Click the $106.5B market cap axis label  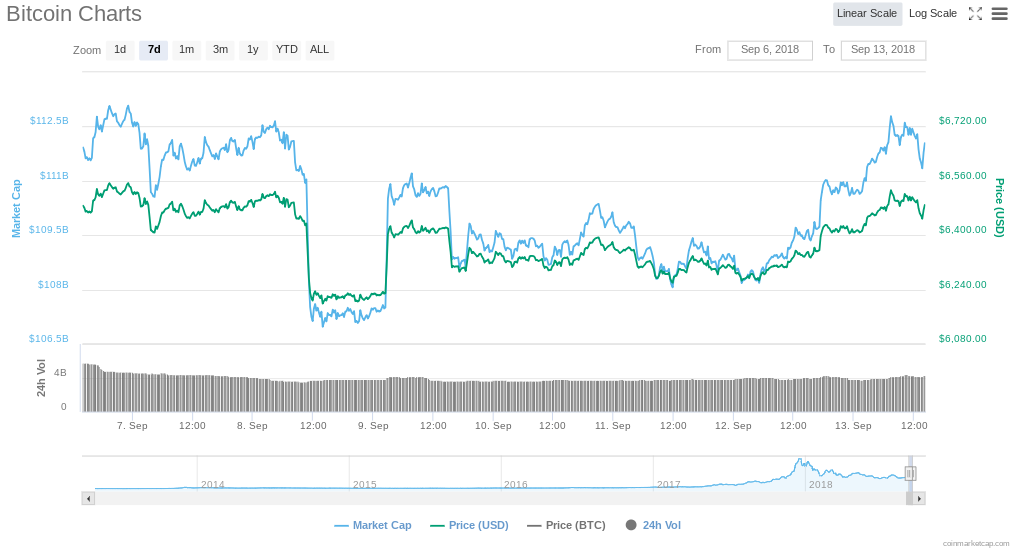click(x=49, y=339)
